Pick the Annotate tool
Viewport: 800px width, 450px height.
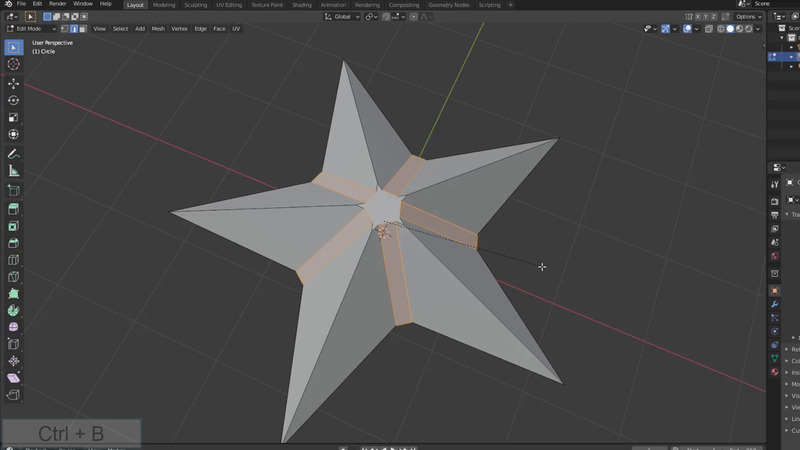click(x=14, y=154)
